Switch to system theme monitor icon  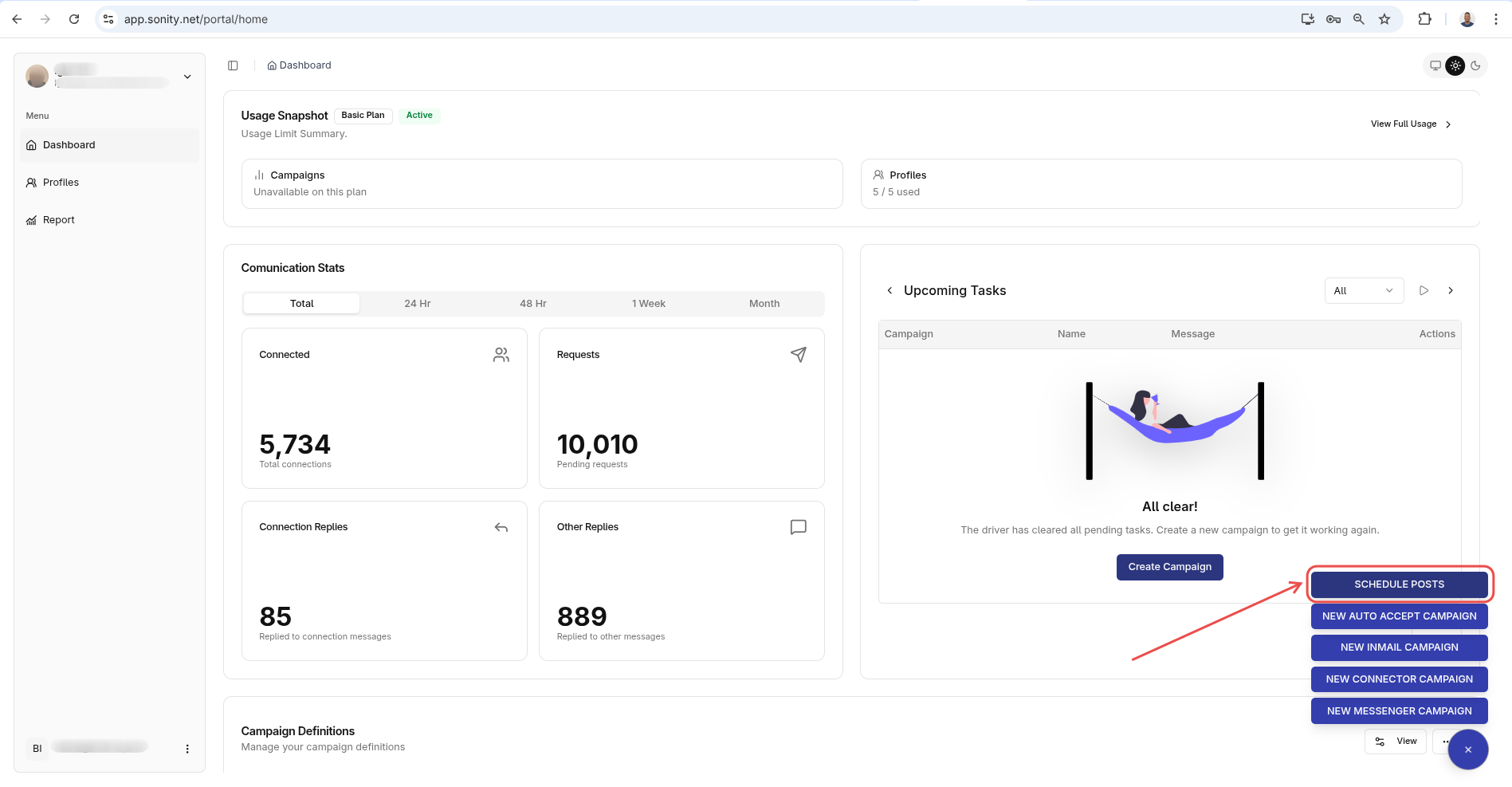pyautogui.click(x=1435, y=65)
